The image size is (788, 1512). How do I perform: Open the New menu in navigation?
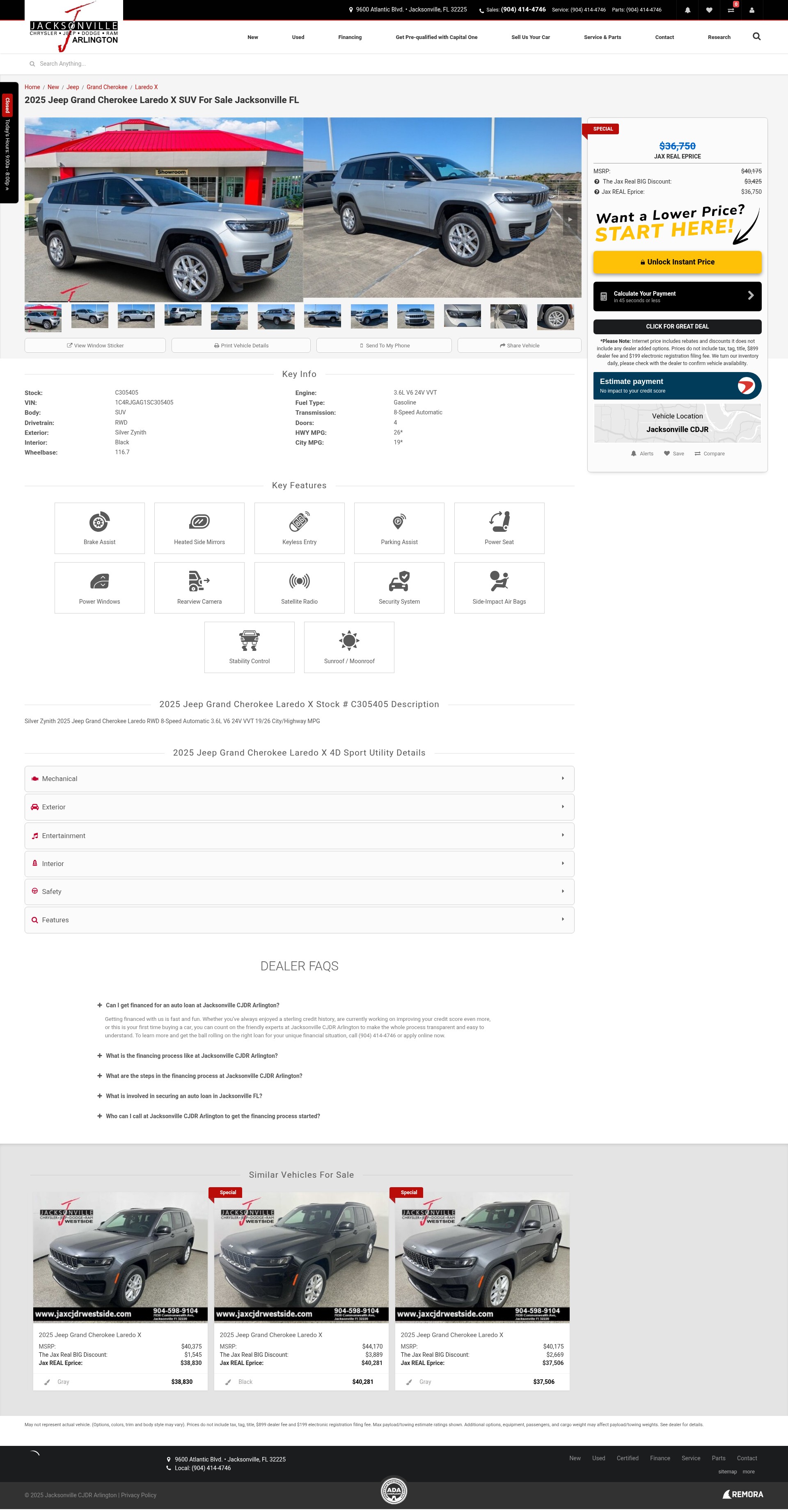[x=253, y=37]
